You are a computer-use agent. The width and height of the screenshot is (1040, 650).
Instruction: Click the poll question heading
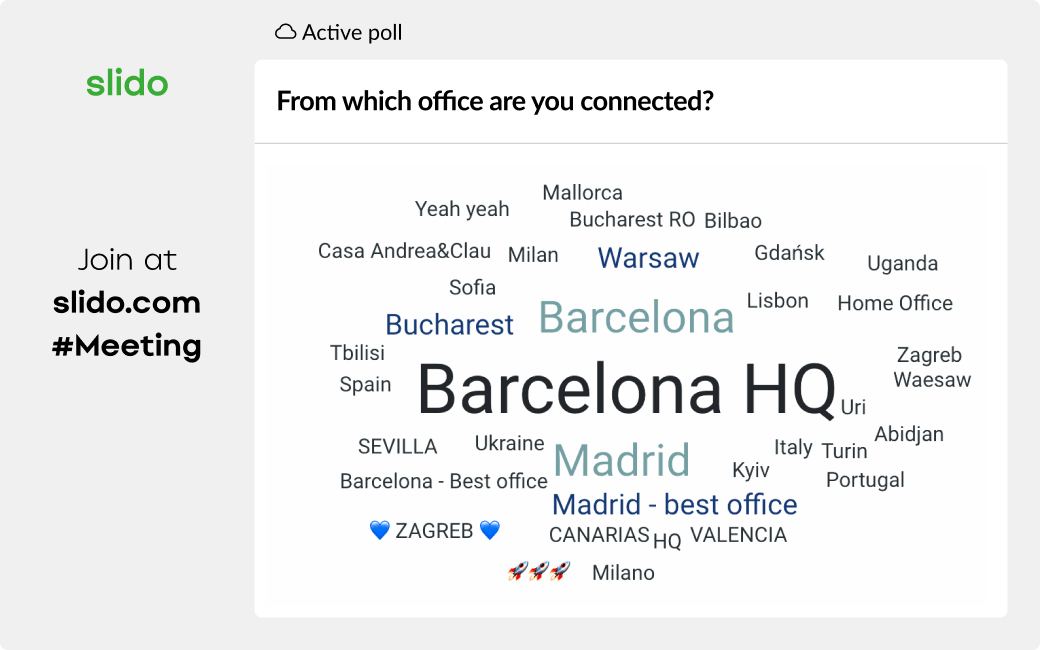point(494,101)
